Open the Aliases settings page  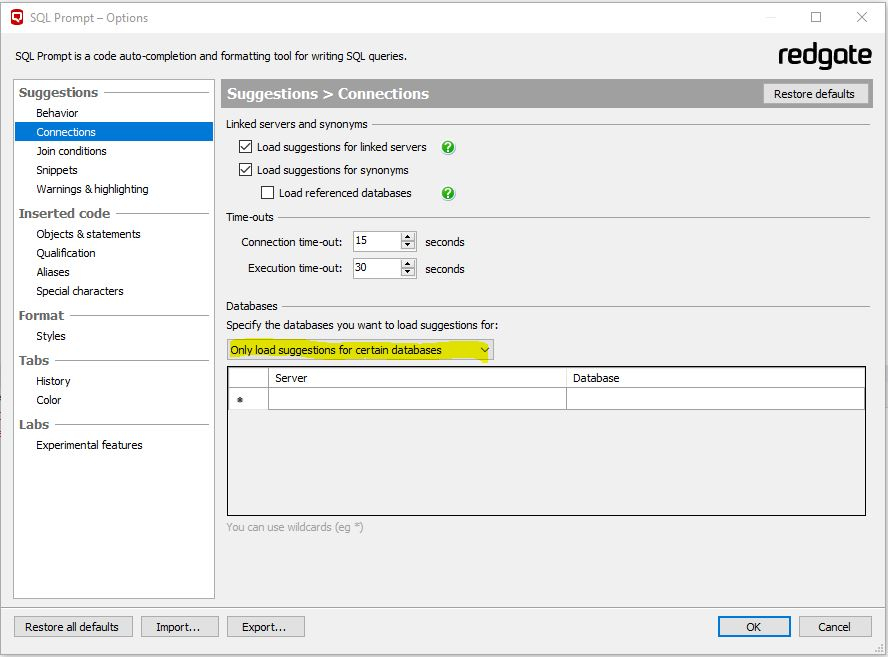[x=53, y=272]
